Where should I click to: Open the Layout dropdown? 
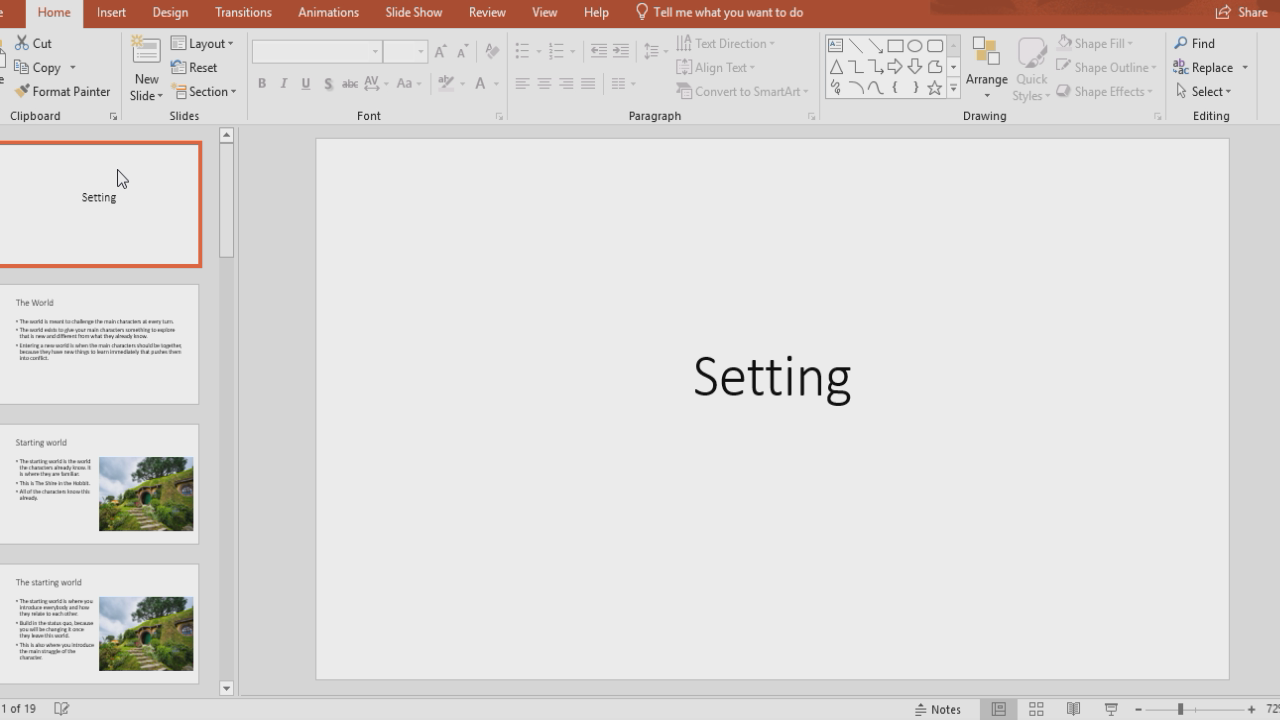202,43
